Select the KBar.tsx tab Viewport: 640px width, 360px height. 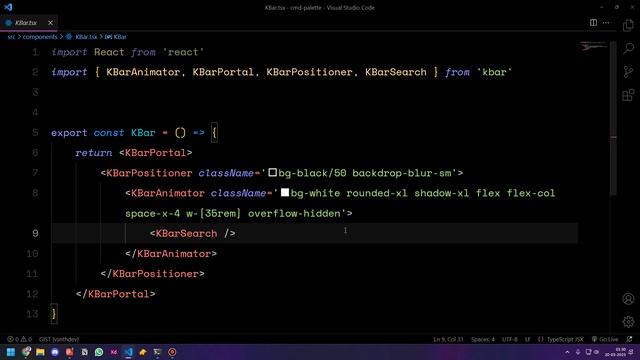pyautogui.click(x=29, y=23)
